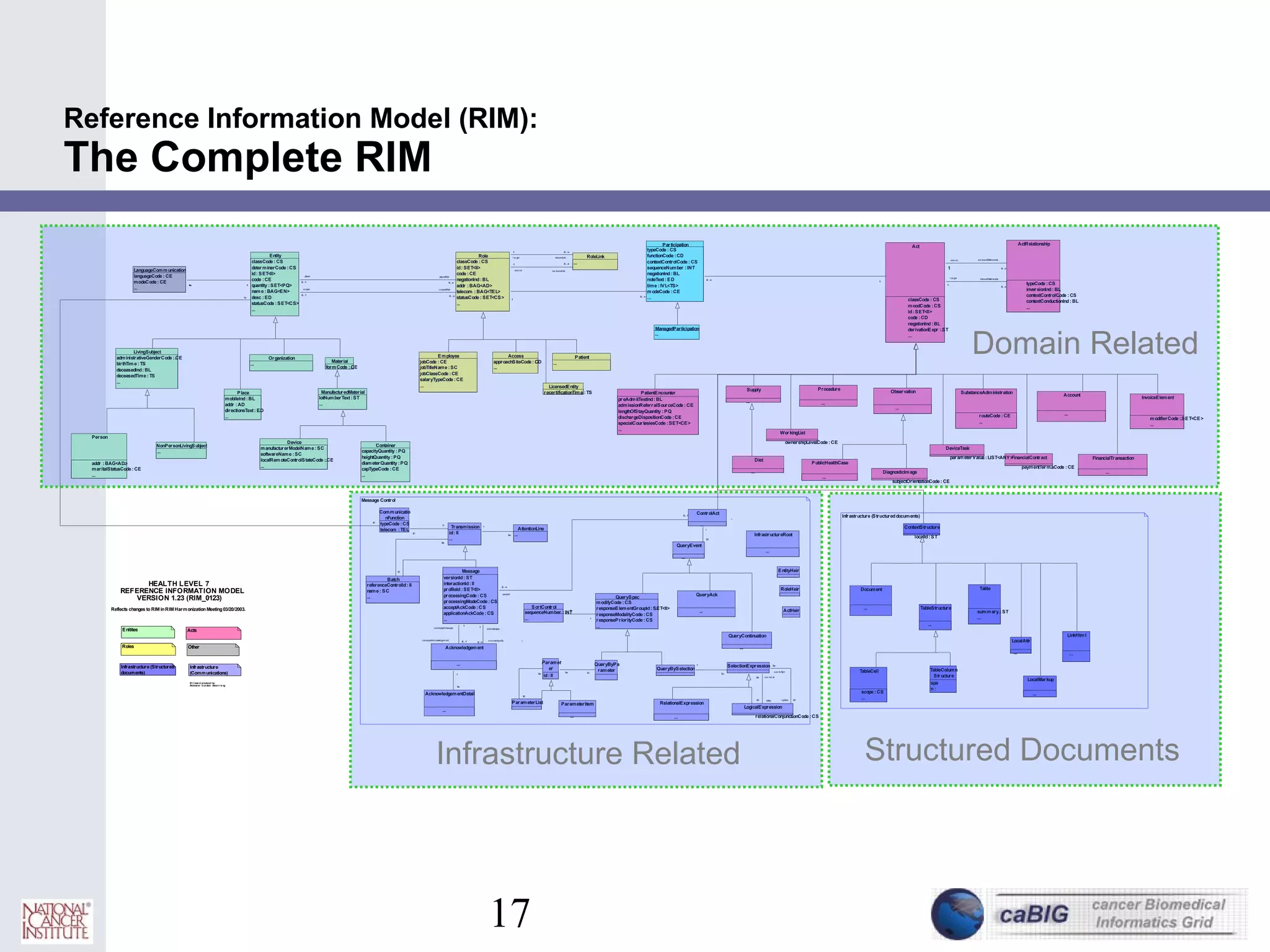Click the Diet class box
1270x952 pixels.
point(758,464)
